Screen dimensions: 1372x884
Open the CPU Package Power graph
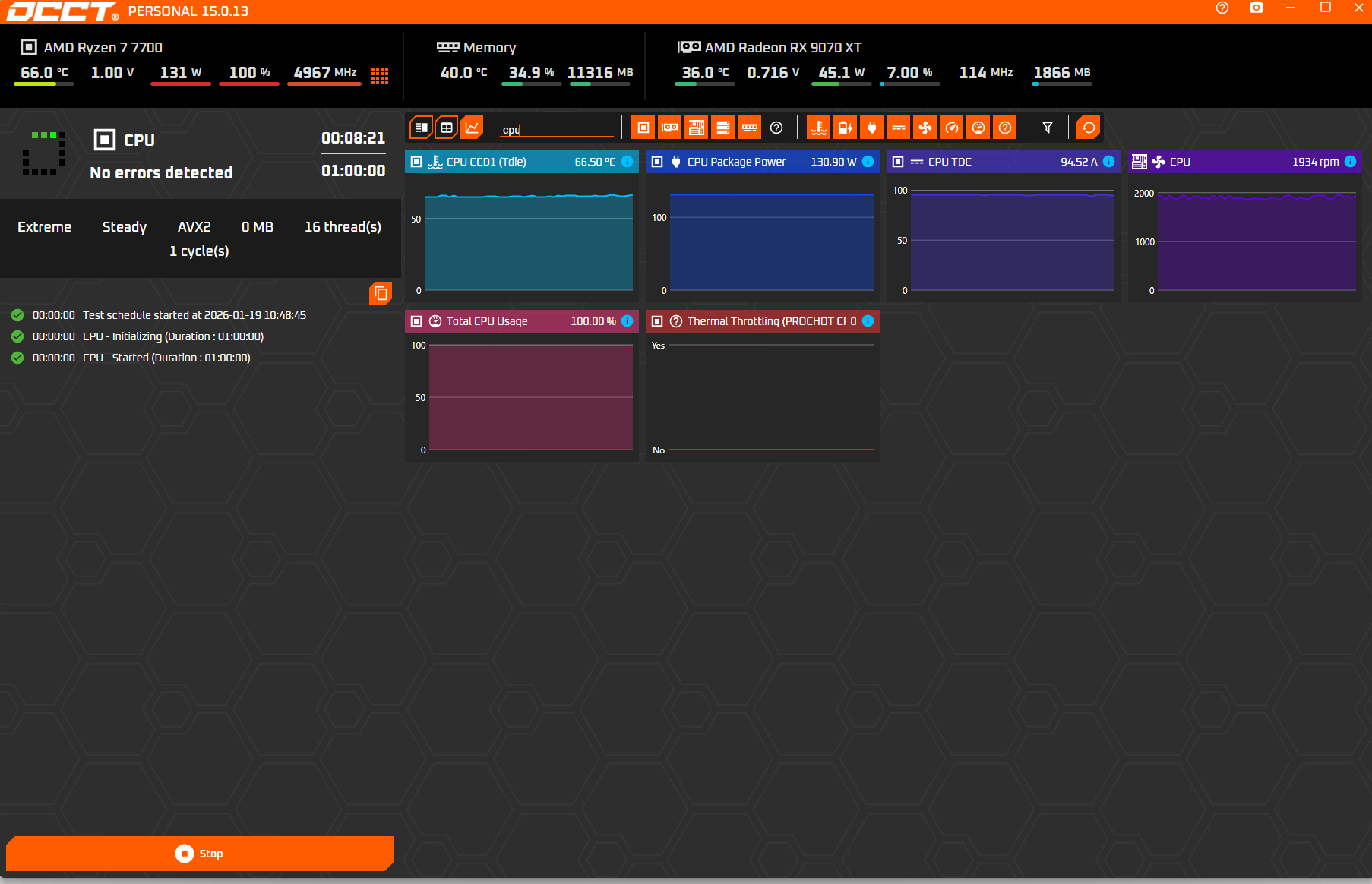(763, 238)
